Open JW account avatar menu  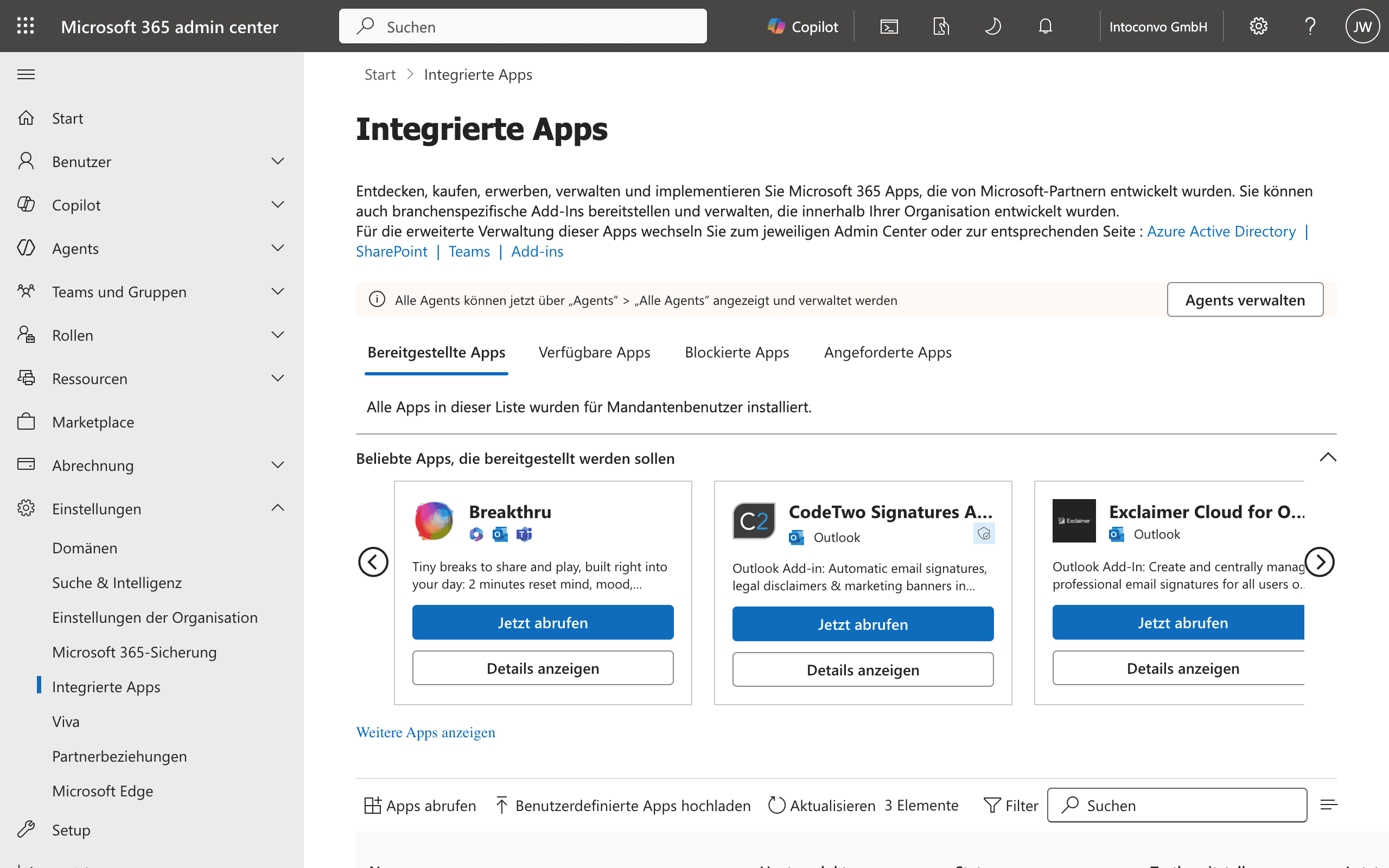(1362, 27)
